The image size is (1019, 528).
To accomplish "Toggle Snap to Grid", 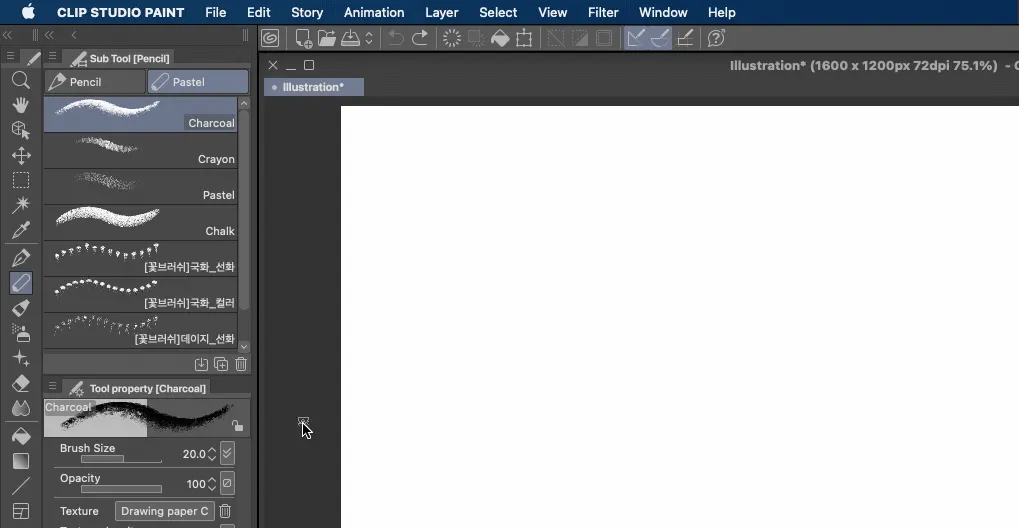I will click(684, 38).
